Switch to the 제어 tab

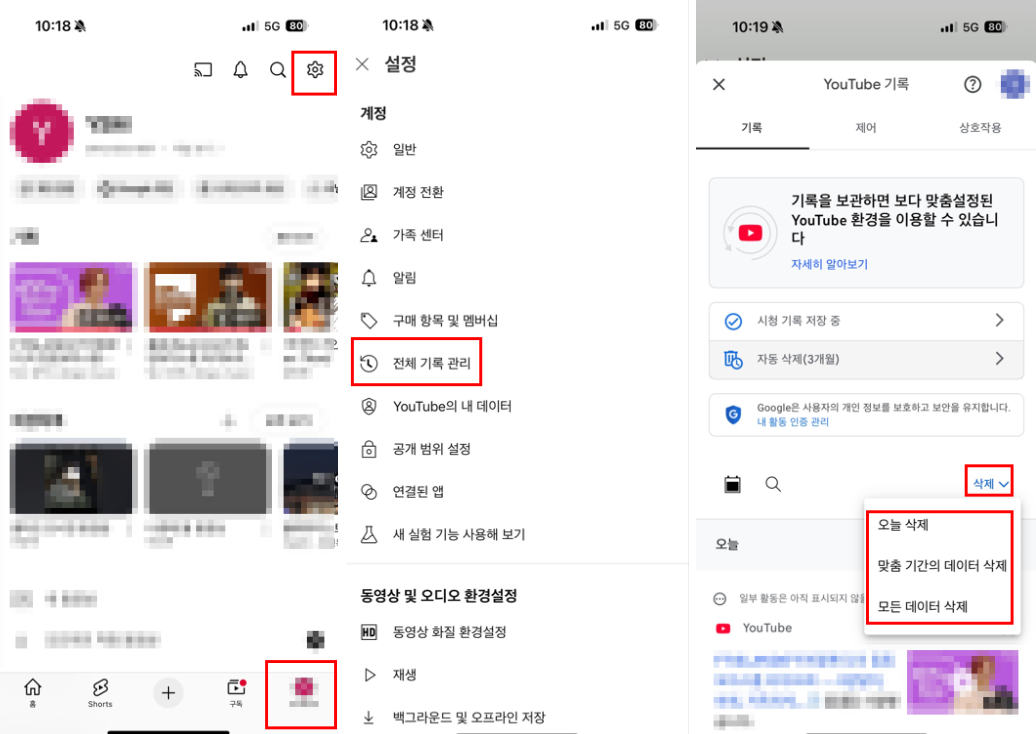pyautogui.click(x=866, y=128)
